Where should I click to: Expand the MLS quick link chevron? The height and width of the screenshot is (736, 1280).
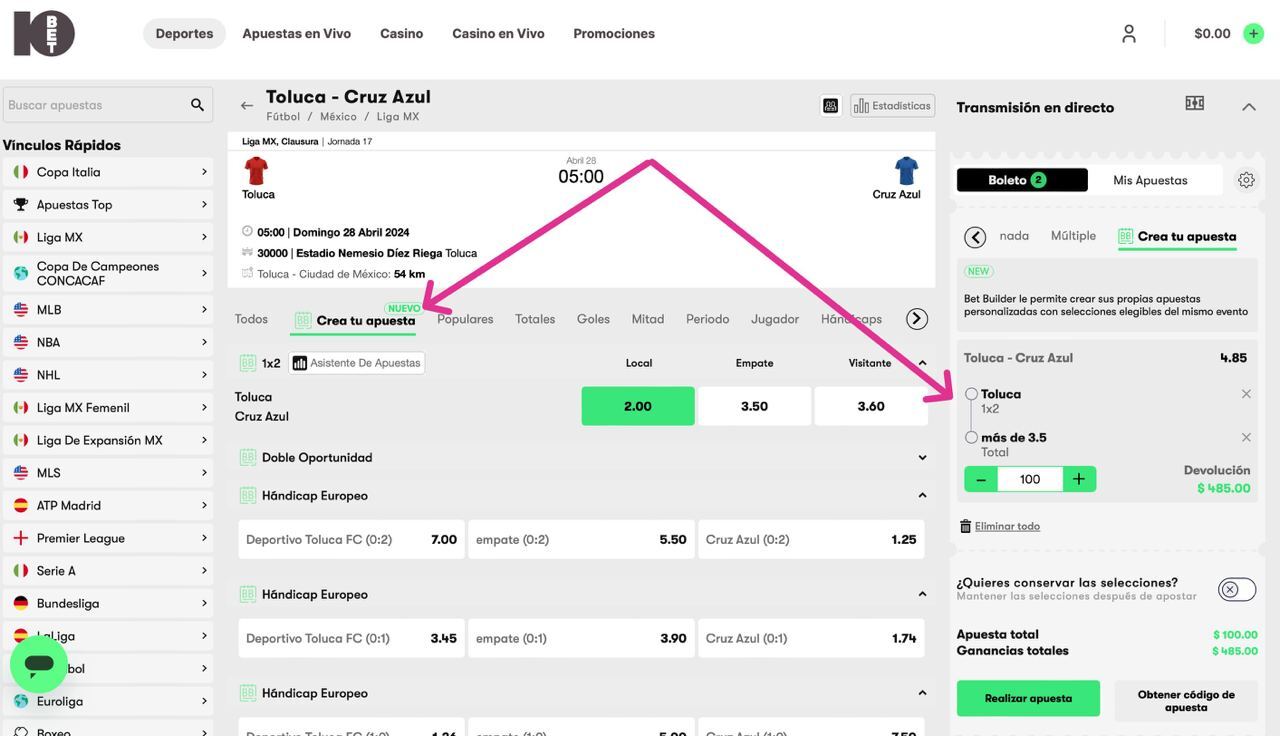[x=204, y=473]
